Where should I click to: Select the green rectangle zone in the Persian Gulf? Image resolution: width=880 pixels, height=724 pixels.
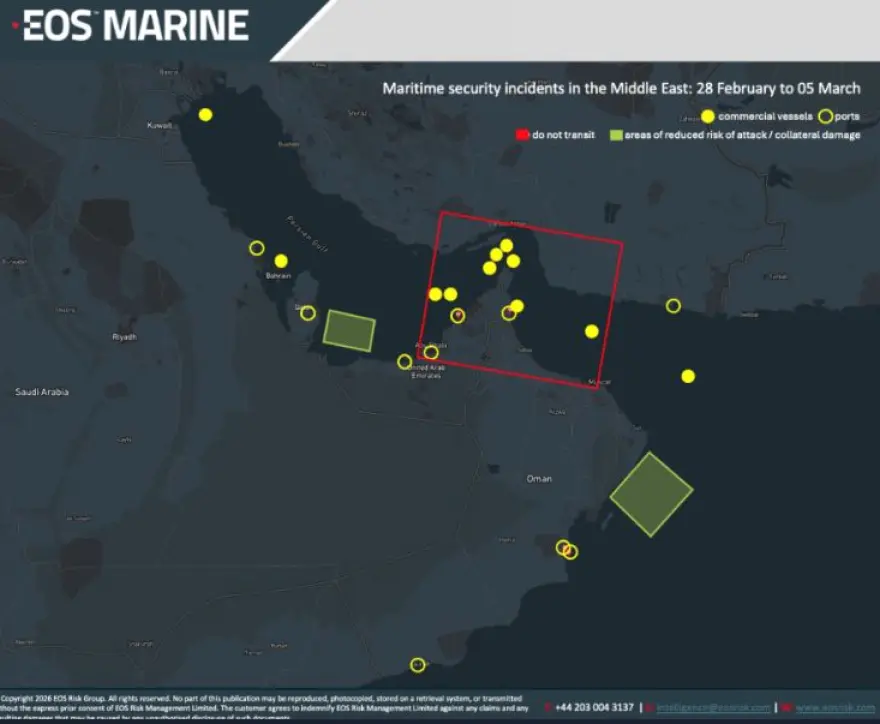350,331
